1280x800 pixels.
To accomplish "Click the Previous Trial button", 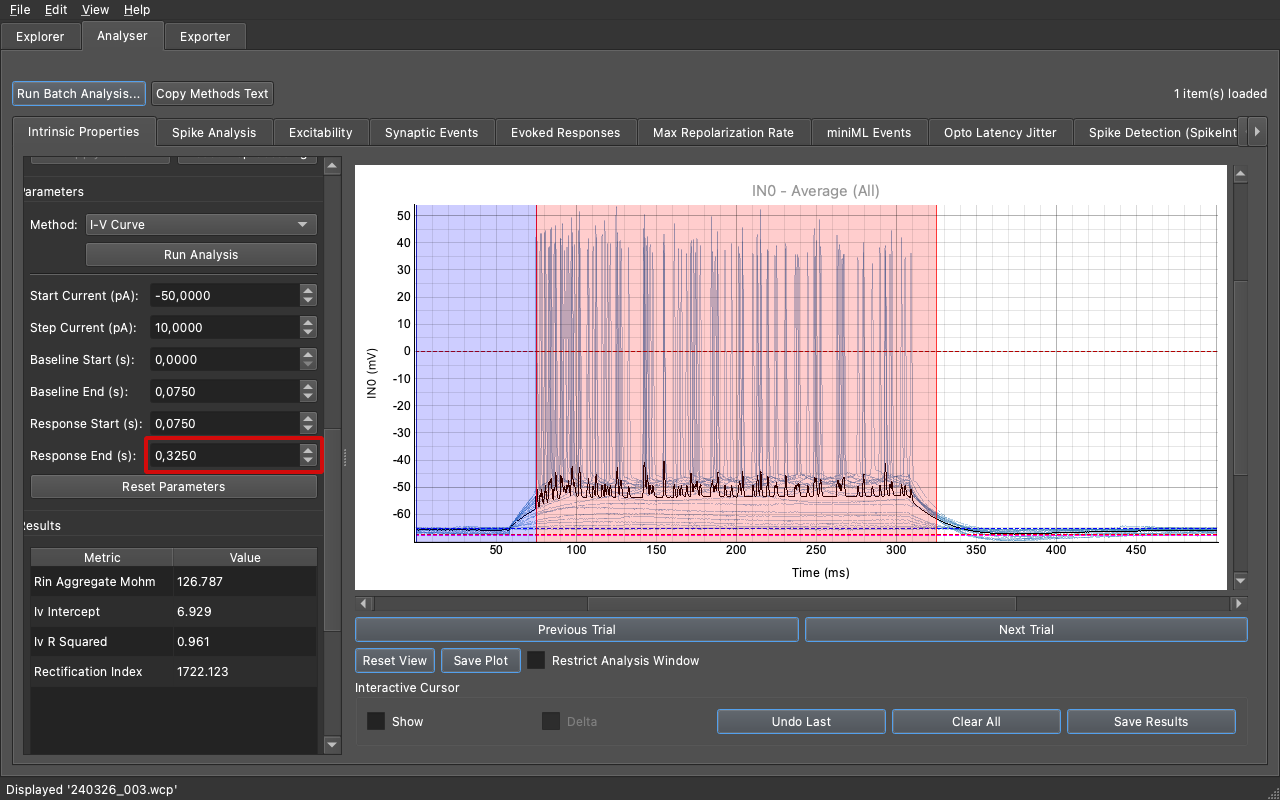I will coord(577,630).
